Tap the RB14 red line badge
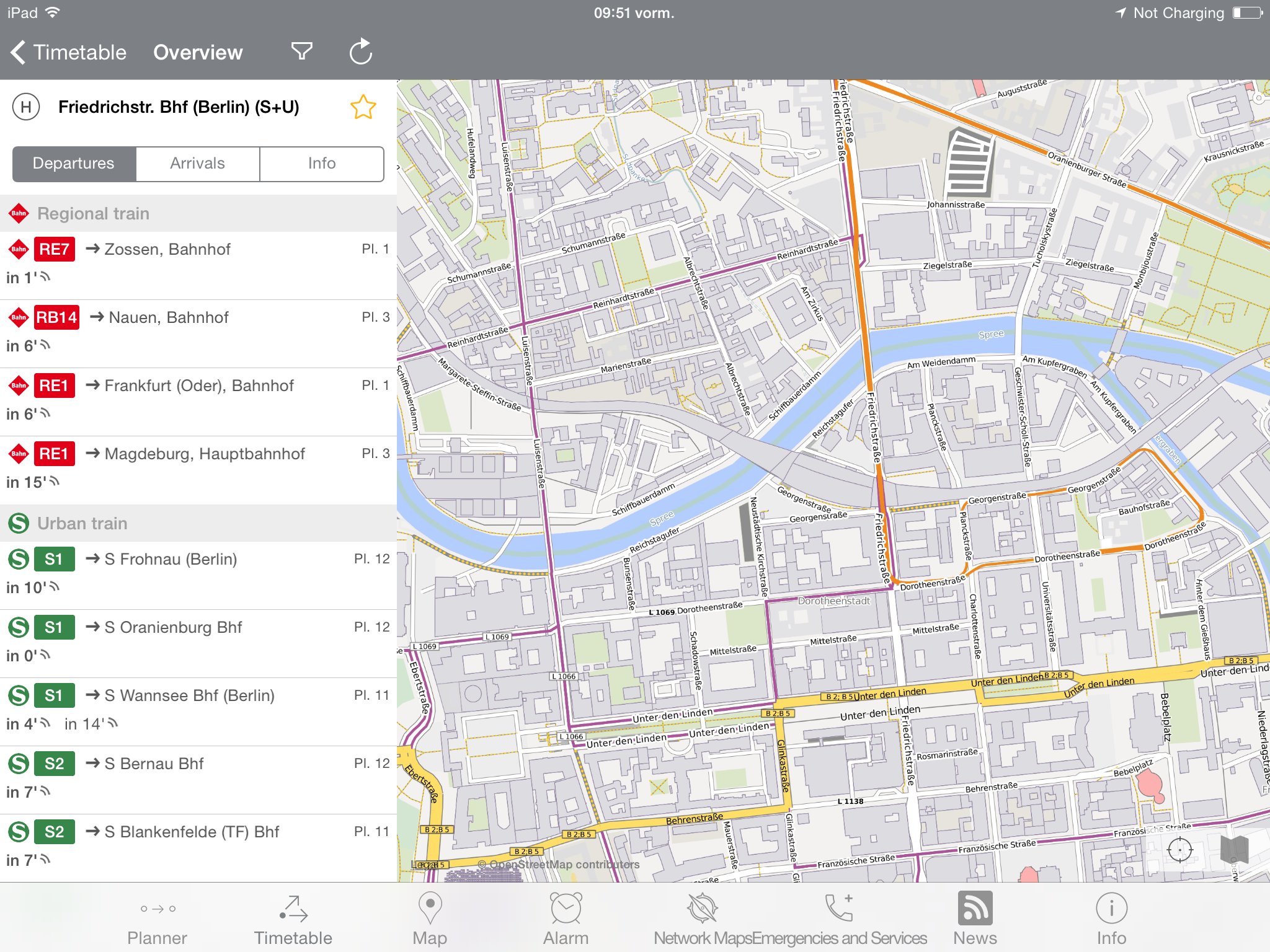Screen dimensions: 1270x952 (56, 317)
